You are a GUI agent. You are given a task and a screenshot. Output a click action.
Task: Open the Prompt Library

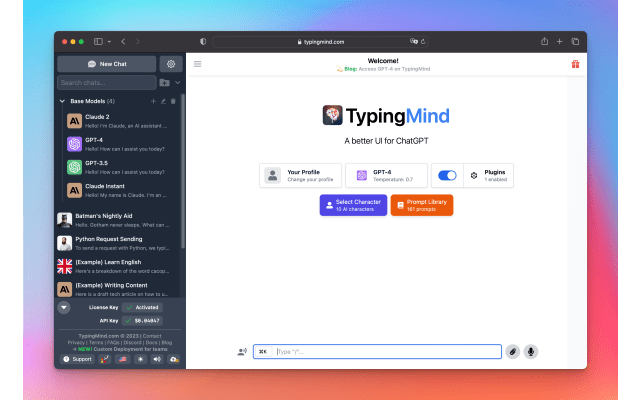[422, 205]
